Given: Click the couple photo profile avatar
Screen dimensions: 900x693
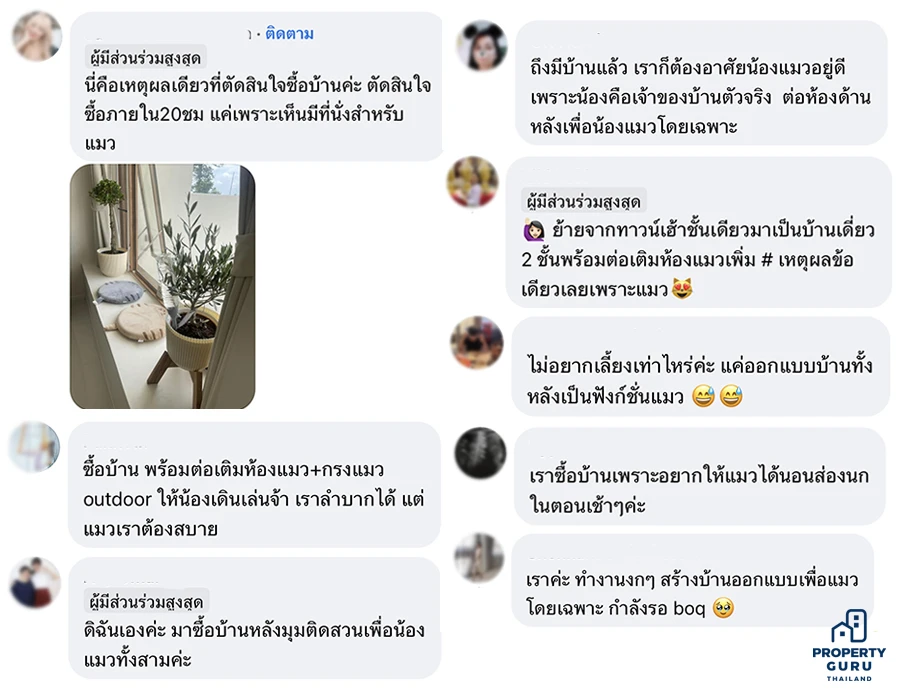Looking at the screenshot, I should (x=36, y=583).
